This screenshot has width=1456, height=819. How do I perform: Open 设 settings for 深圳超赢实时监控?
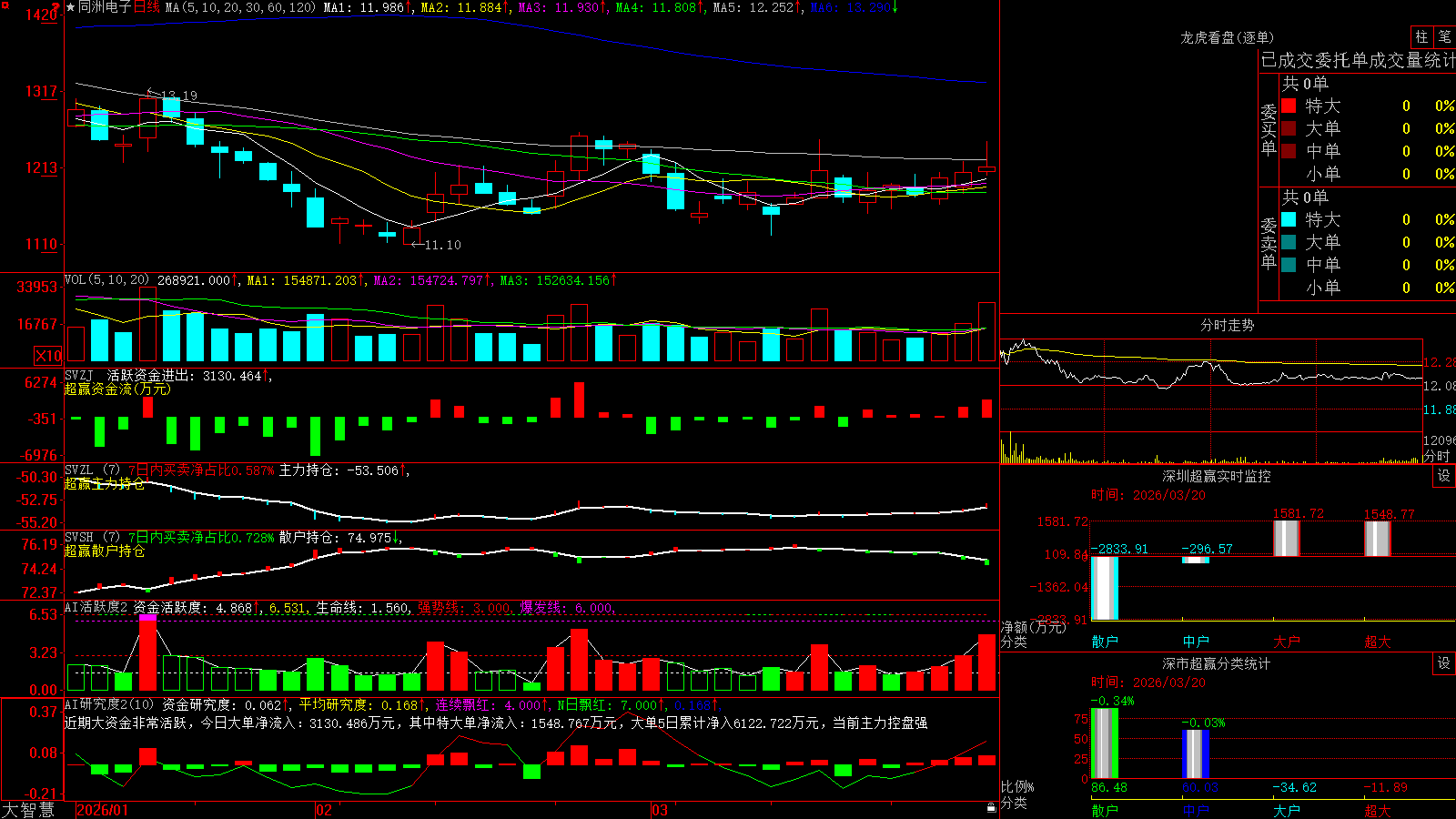(x=1444, y=476)
